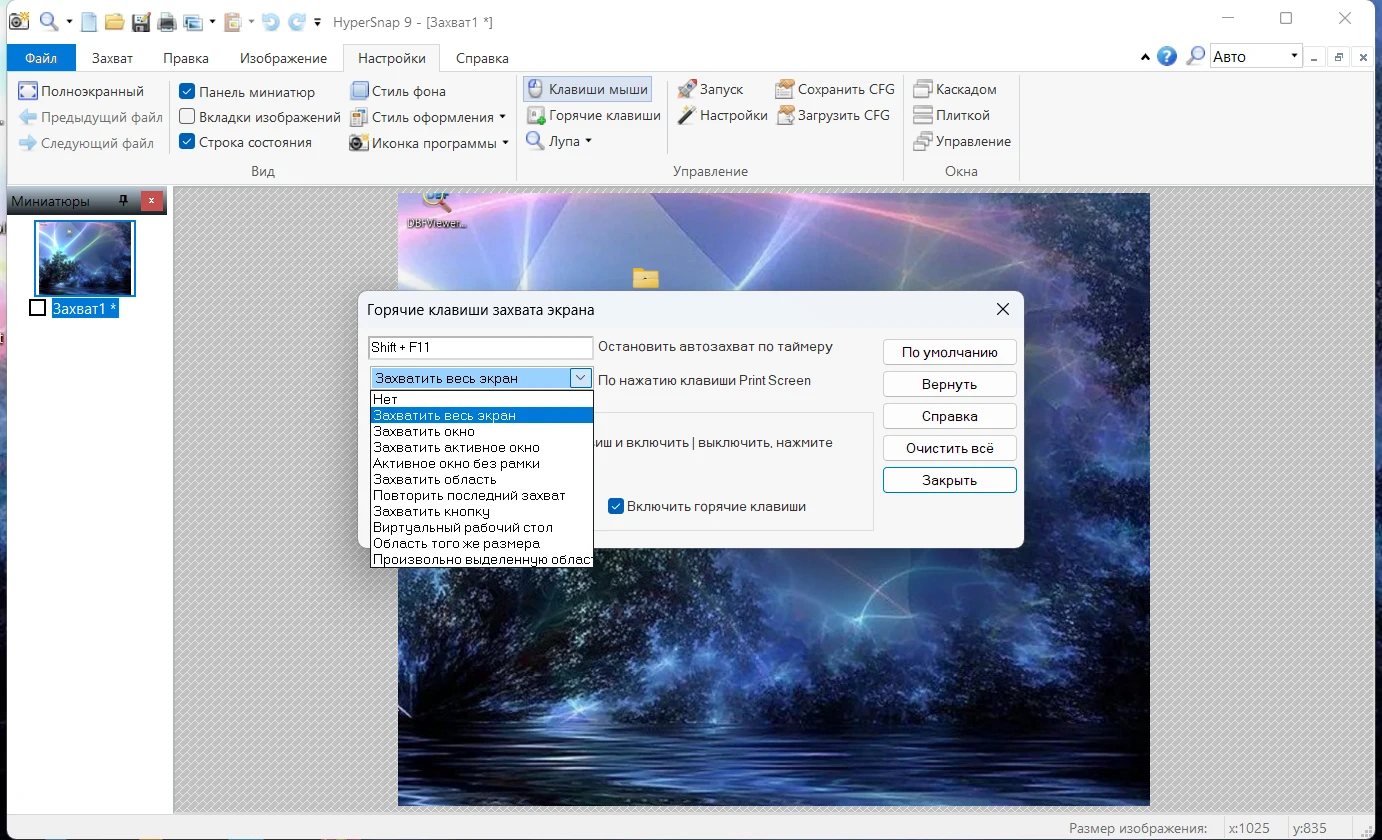Image resolution: width=1382 pixels, height=840 pixels.
Task: Click the Shift + F11 hotkey input field
Action: (480, 347)
